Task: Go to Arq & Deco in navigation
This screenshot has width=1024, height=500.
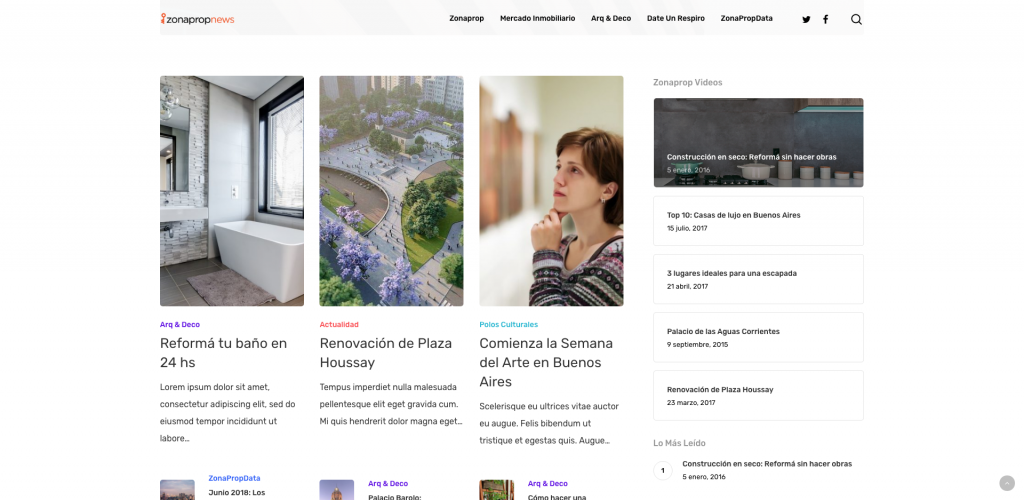Action: (x=611, y=18)
